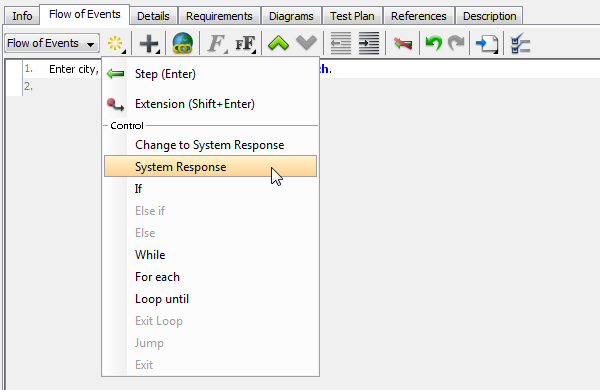The image size is (600, 390).
Task: Click the globe hyperlink icon
Action: pos(183,43)
